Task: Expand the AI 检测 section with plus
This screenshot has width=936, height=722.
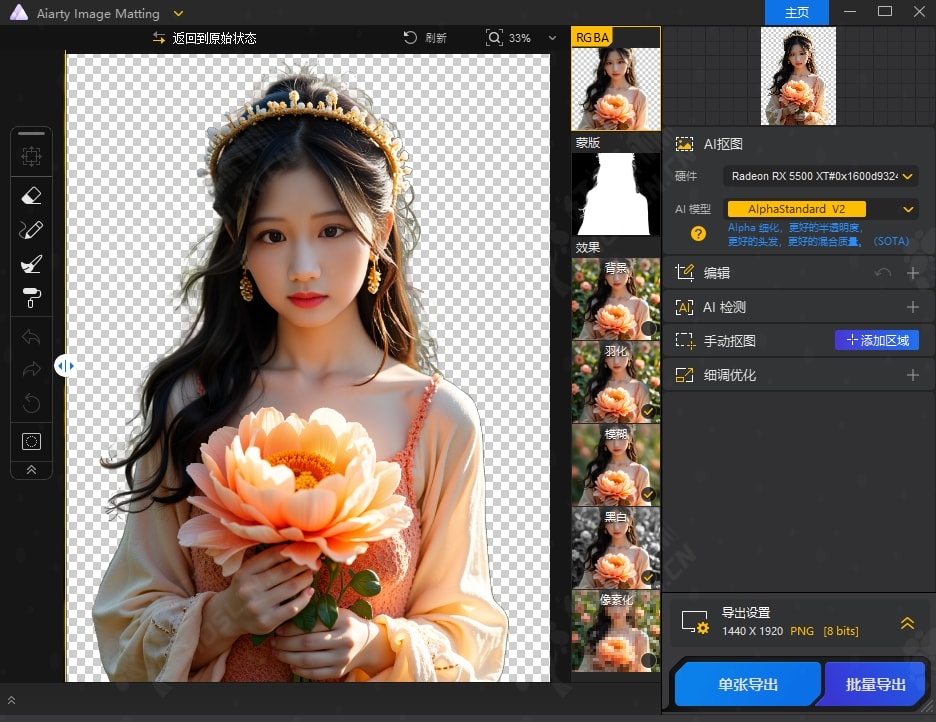Action: pyautogui.click(x=913, y=307)
